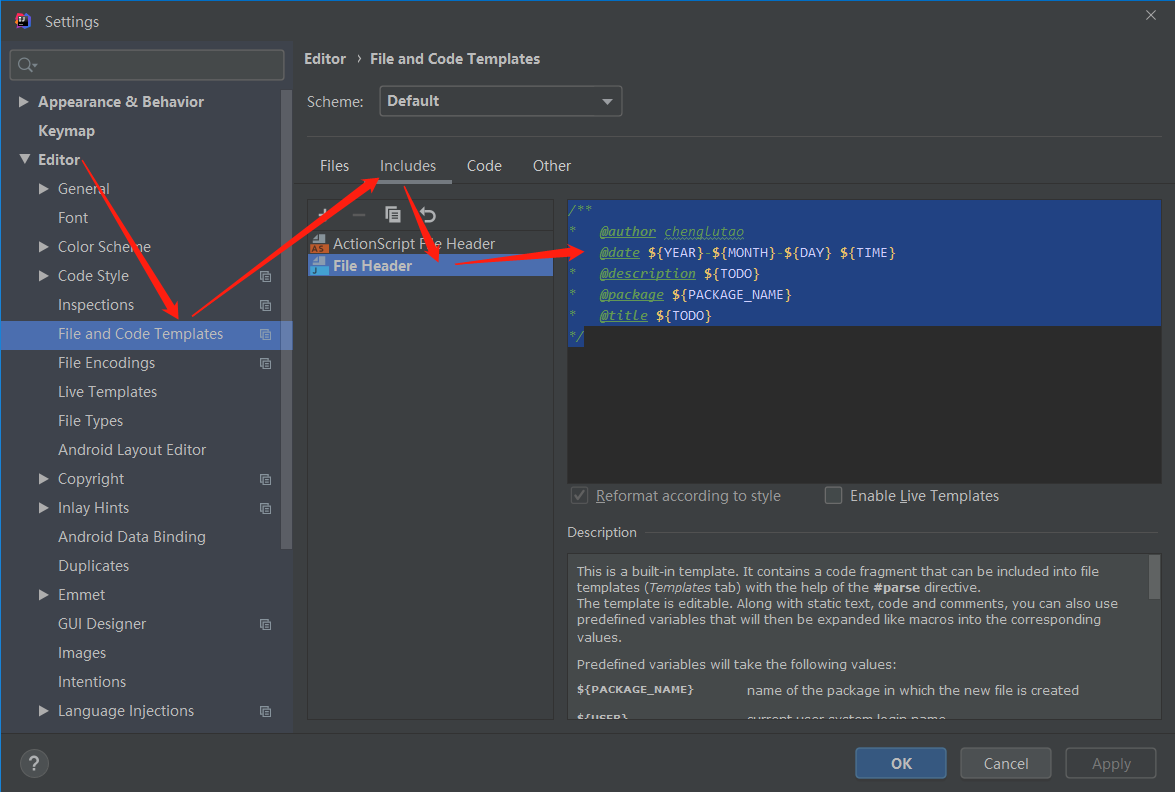Image resolution: width=1175 pixels, height=792 pixels.
Task: Expand the General node arrow
Action: pos(43,189)
